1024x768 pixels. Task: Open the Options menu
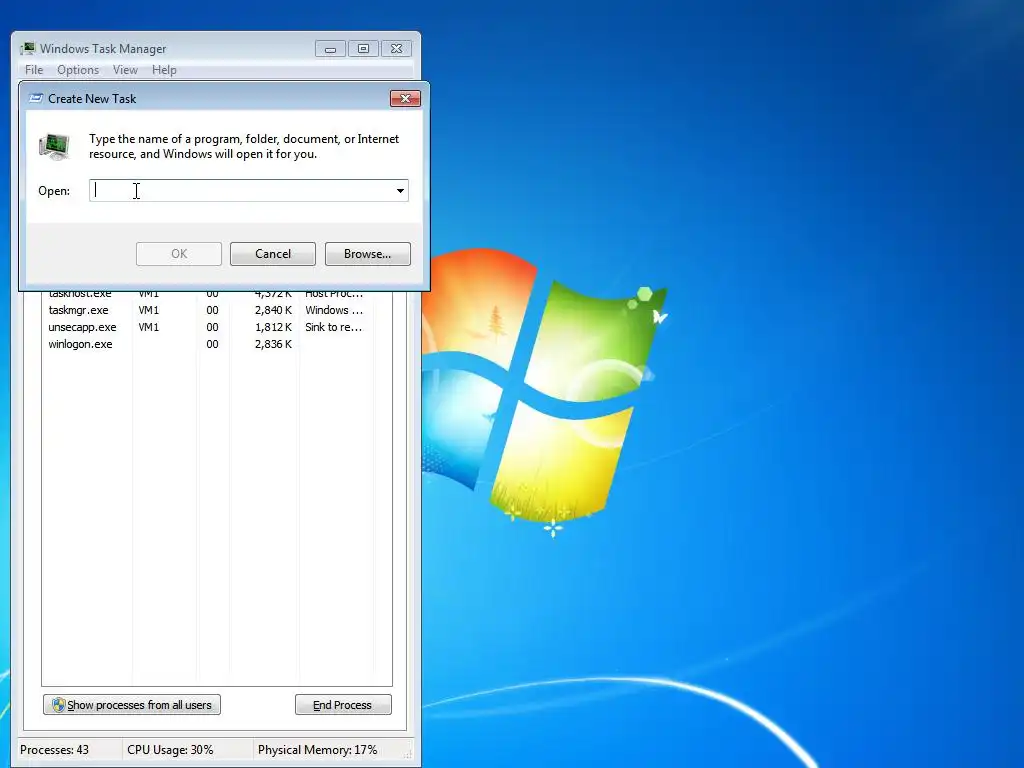[78, 70]
